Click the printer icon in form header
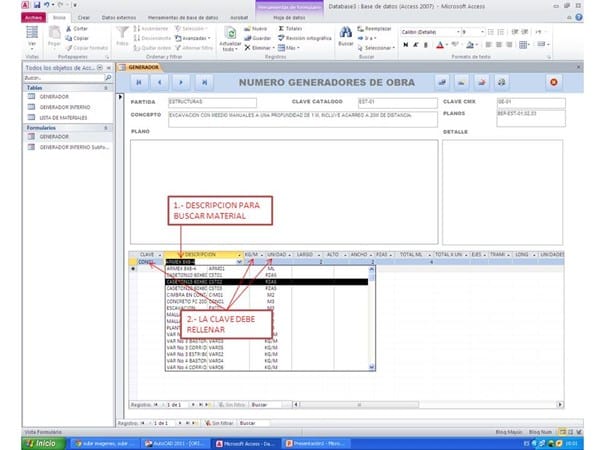The width and height of the screenshot is (600, 450). [502, 82]
